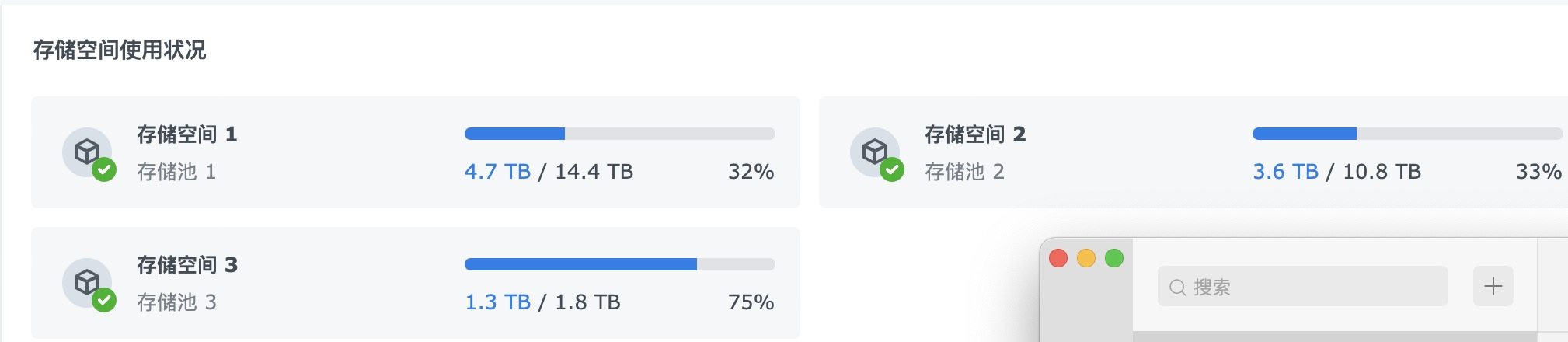The width and height of the screenshot is (1568, 342).
Task: Click the blue 4.7 TB used value
Action: [497, 172]
